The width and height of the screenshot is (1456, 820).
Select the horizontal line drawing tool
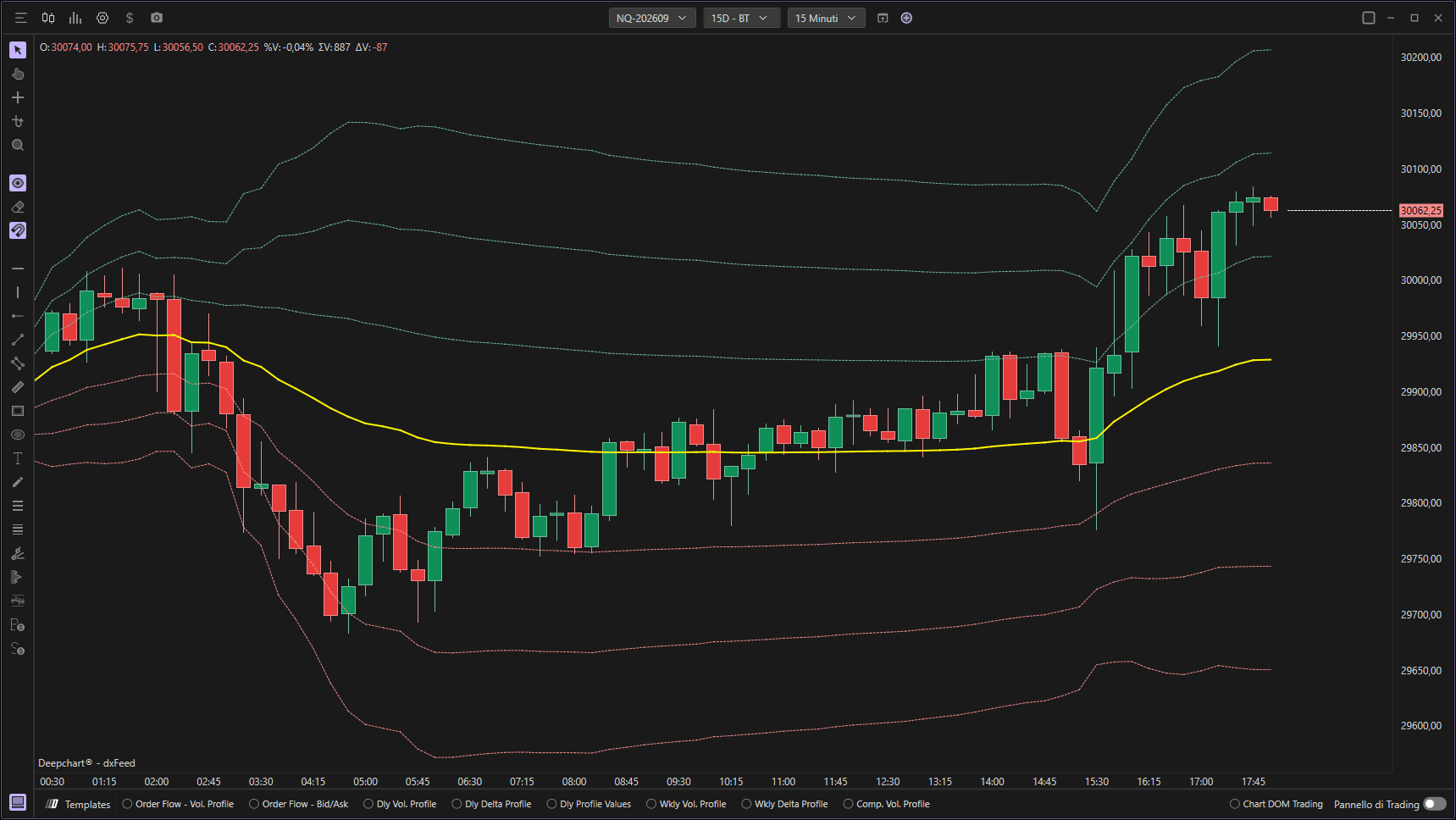18,269
